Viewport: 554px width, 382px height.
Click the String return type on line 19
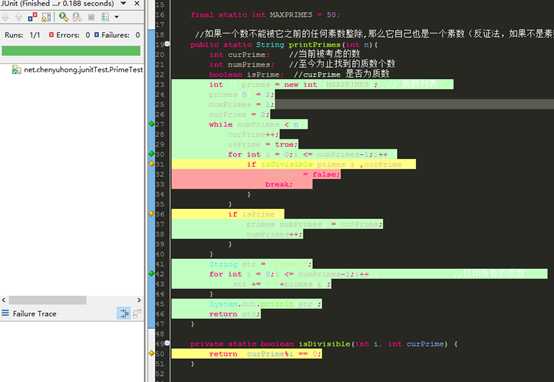270,45
